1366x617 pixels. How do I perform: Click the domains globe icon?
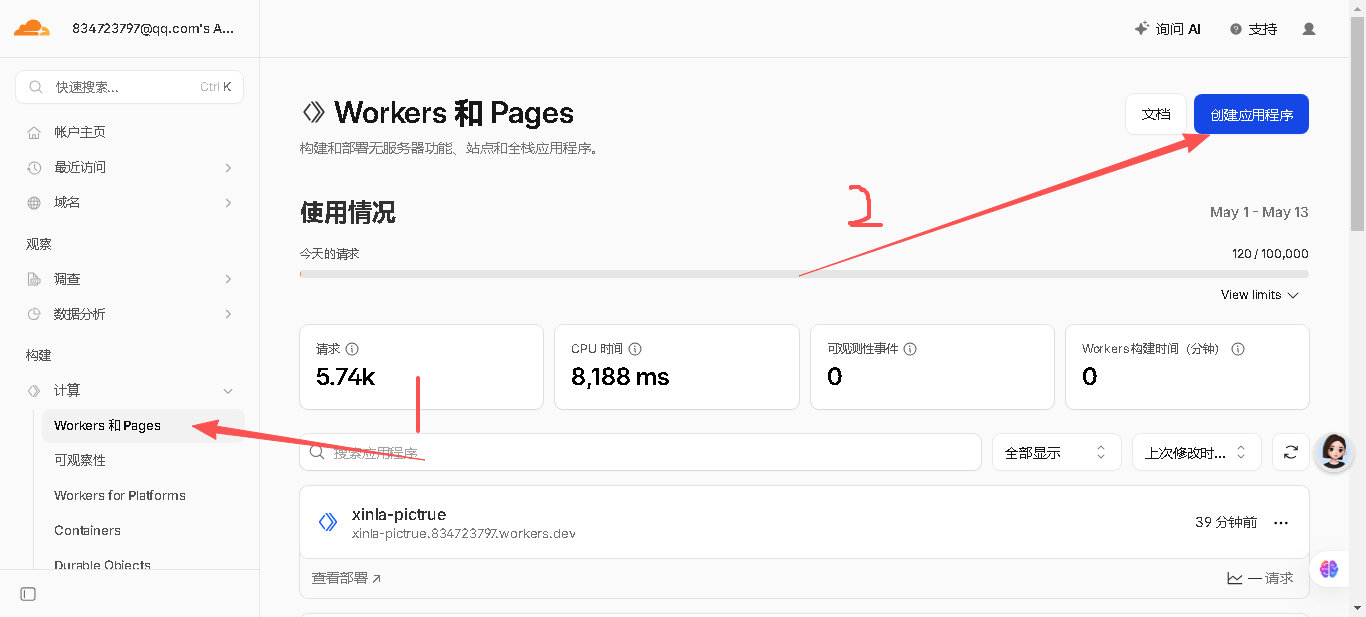pos(34,202)
